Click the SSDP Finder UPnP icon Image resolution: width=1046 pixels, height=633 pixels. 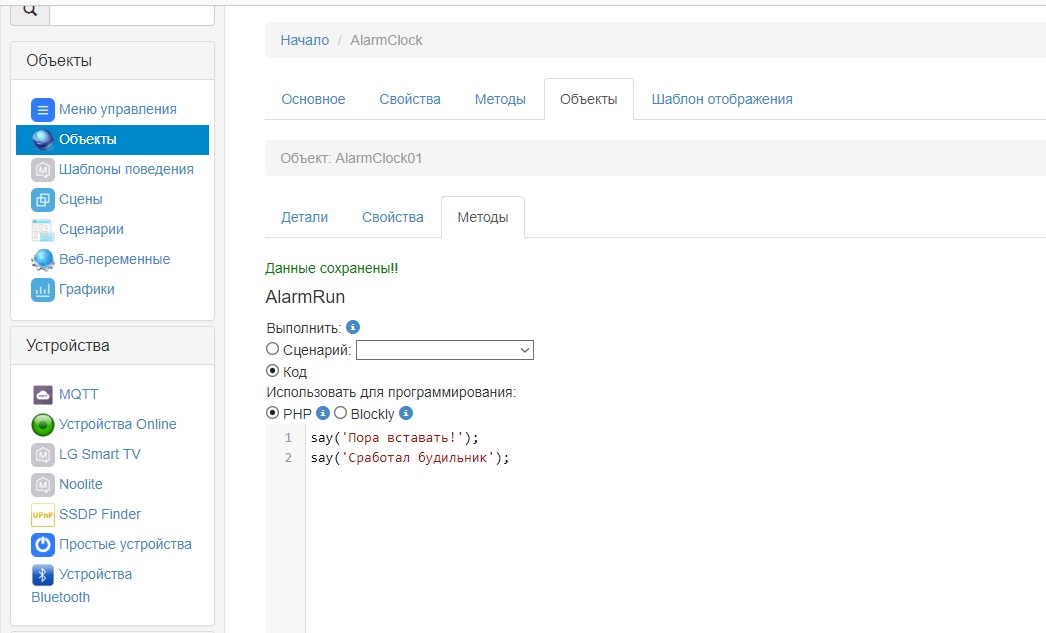tap(42, 515)
